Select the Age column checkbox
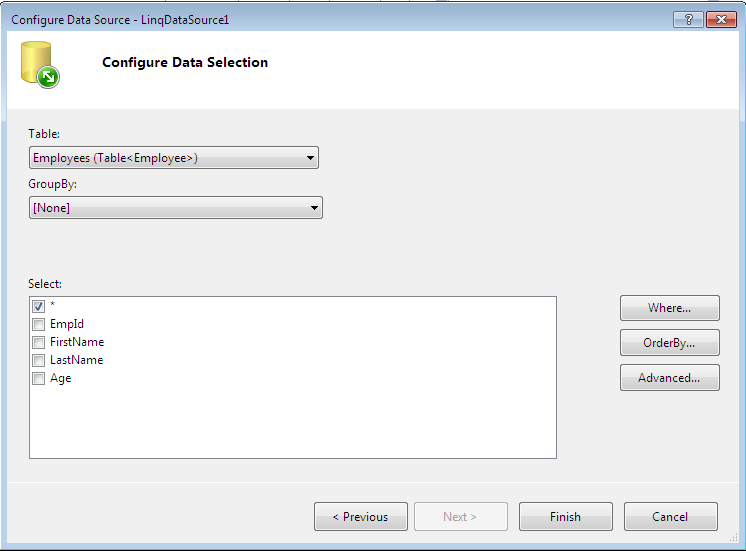The image size is (746, 551). point(39,378)
